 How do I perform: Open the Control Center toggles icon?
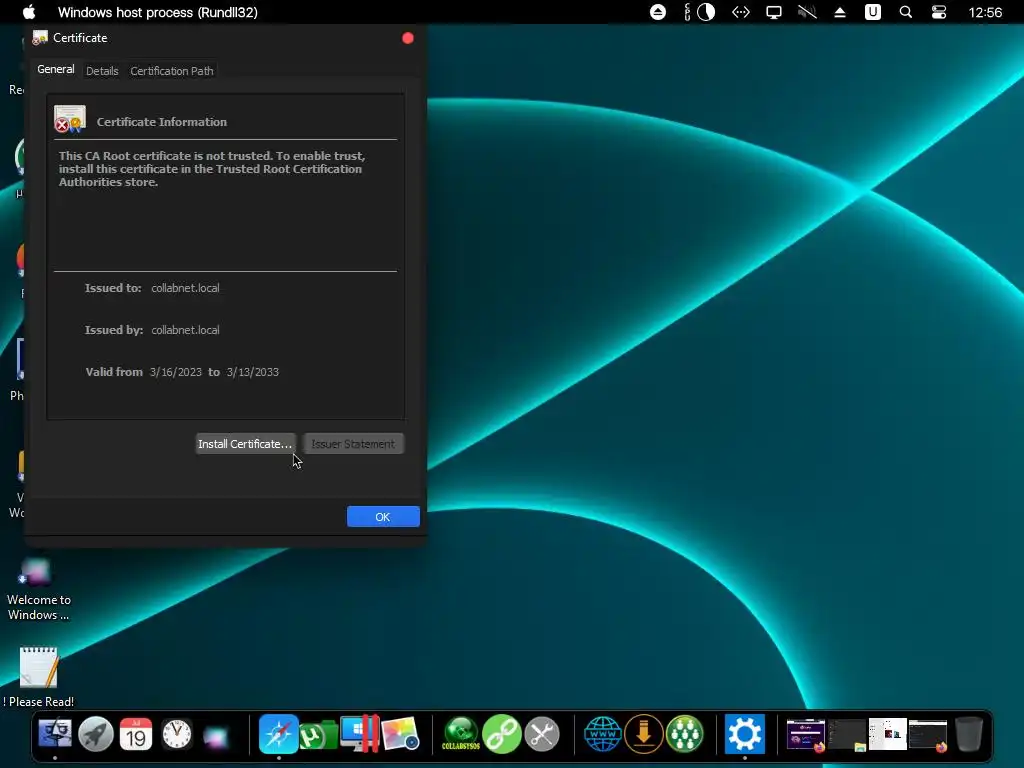939,12
